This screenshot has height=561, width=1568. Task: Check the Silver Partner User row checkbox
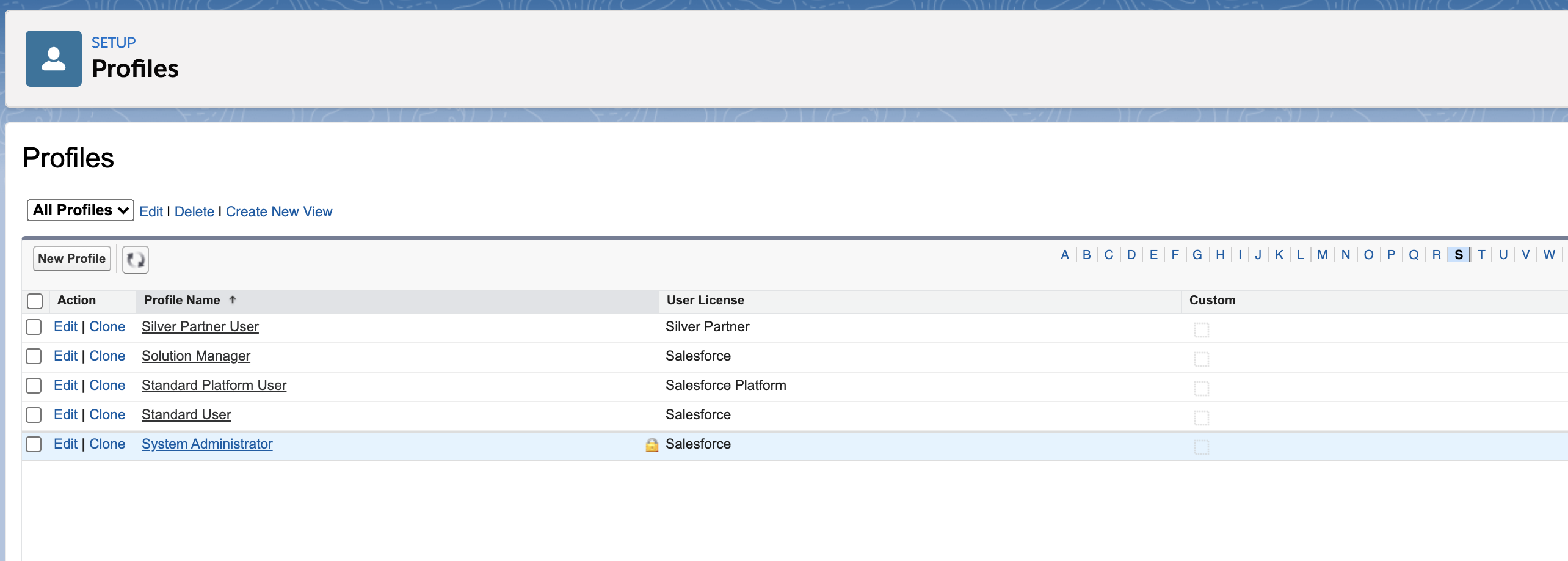(34, 327)
